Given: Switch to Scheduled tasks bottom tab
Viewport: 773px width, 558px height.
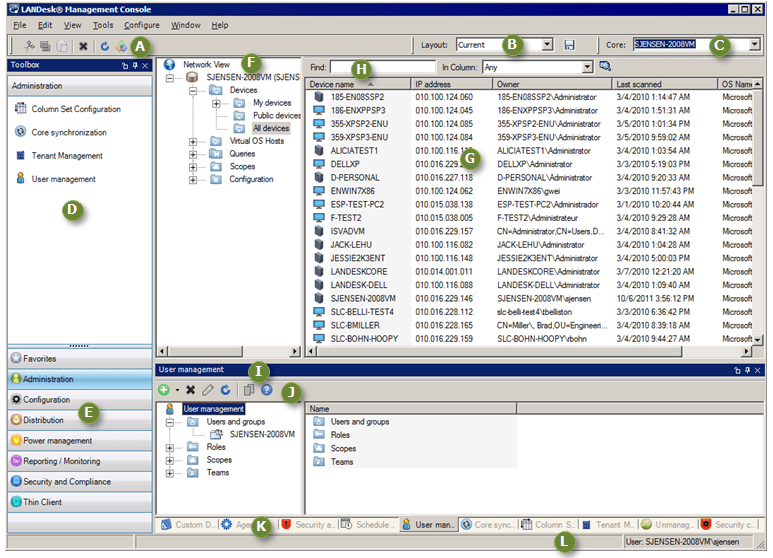Looking at the screenshot, I should pyautogui.click(x=368, y=525).
